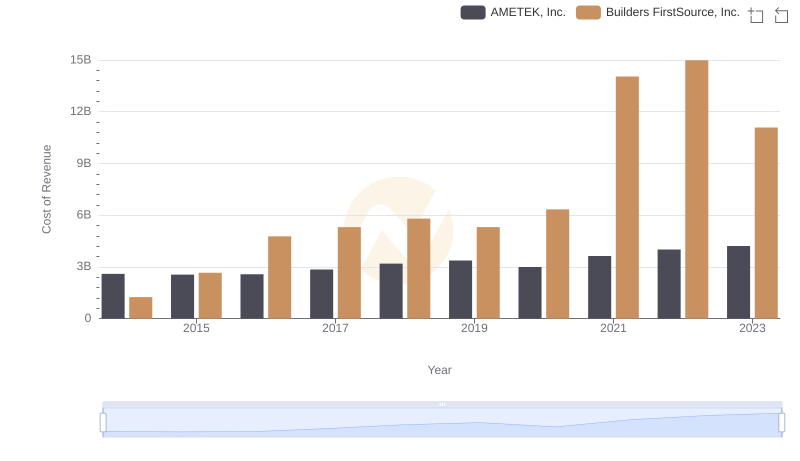
Task: Click the tallest Builders FirstSource bar for 2022
Action: coord(696,189)
